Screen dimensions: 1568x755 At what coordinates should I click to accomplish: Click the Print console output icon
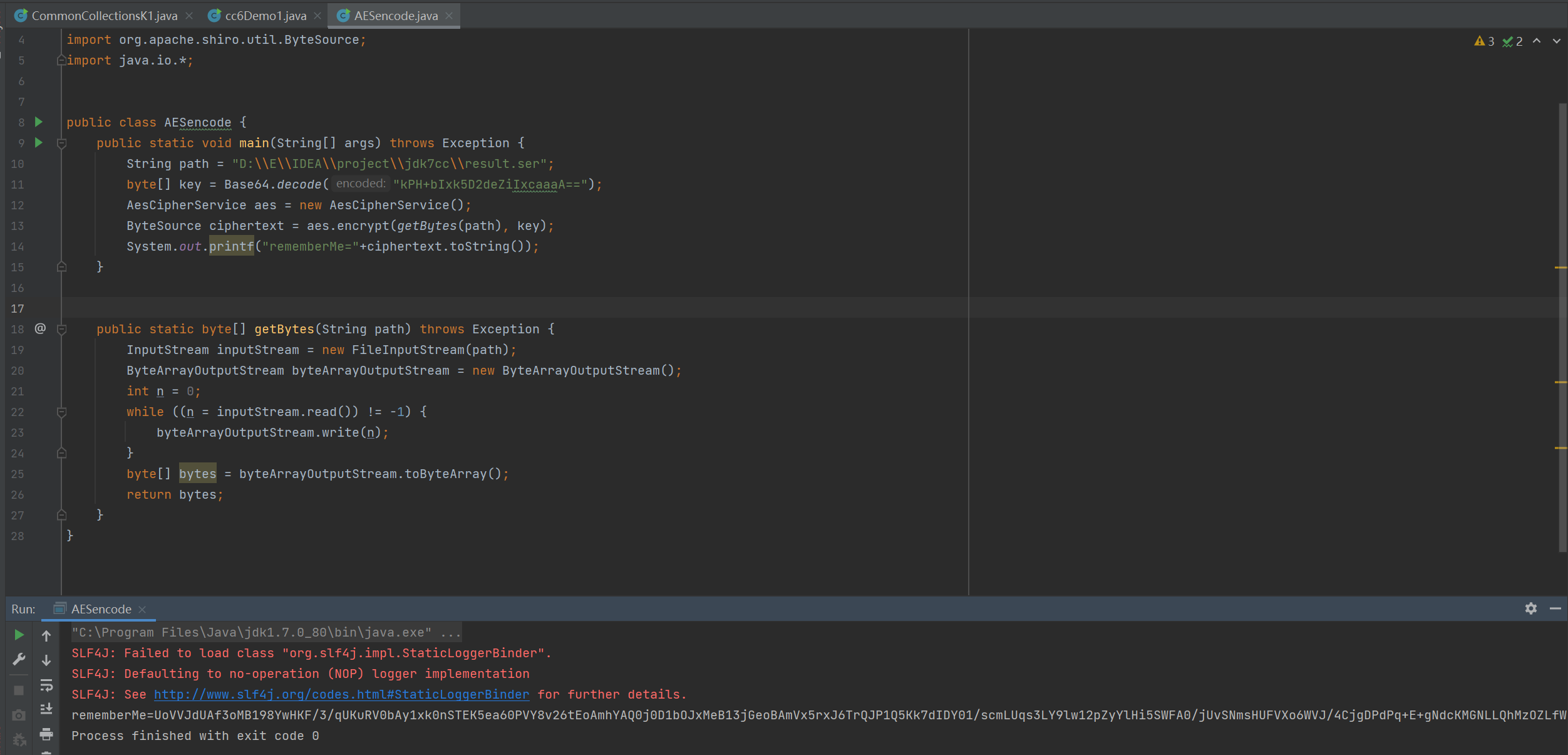pos(46,734)
